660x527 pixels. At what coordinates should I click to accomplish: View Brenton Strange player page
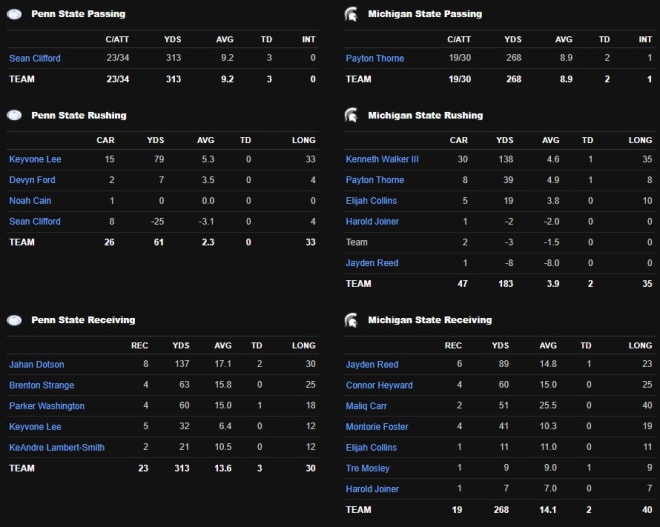tap(42, 385)
